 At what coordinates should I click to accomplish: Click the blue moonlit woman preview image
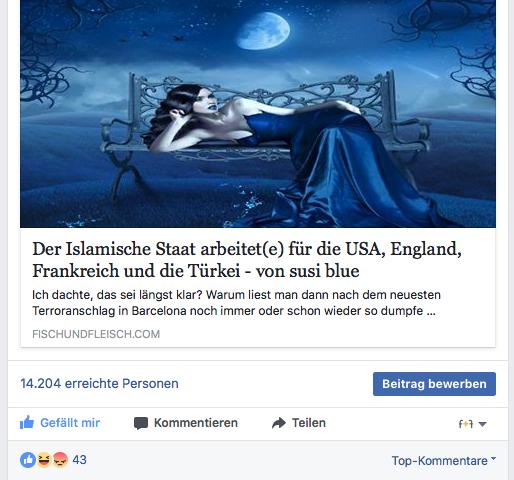coord(258,114)
